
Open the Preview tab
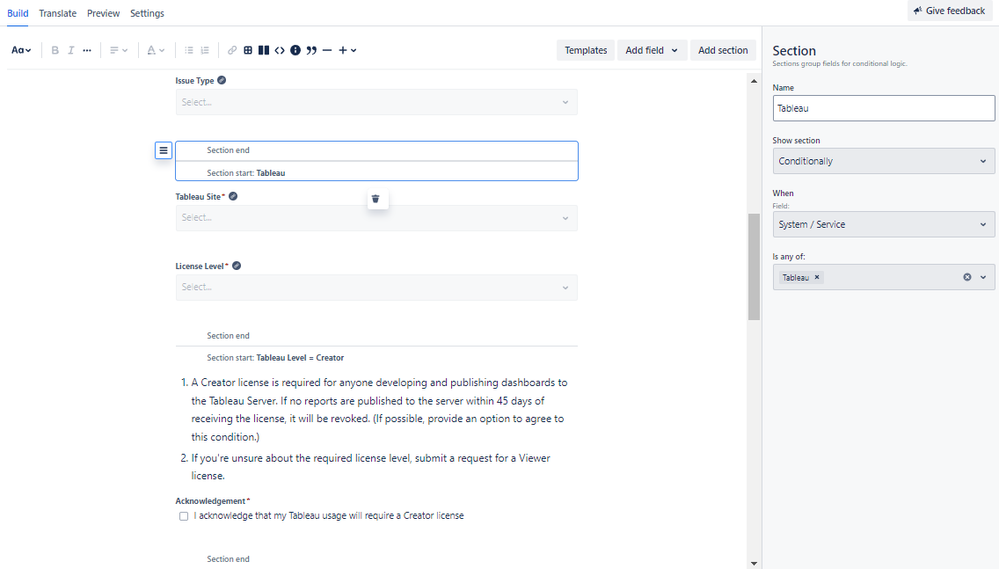(x=103, y=13)
